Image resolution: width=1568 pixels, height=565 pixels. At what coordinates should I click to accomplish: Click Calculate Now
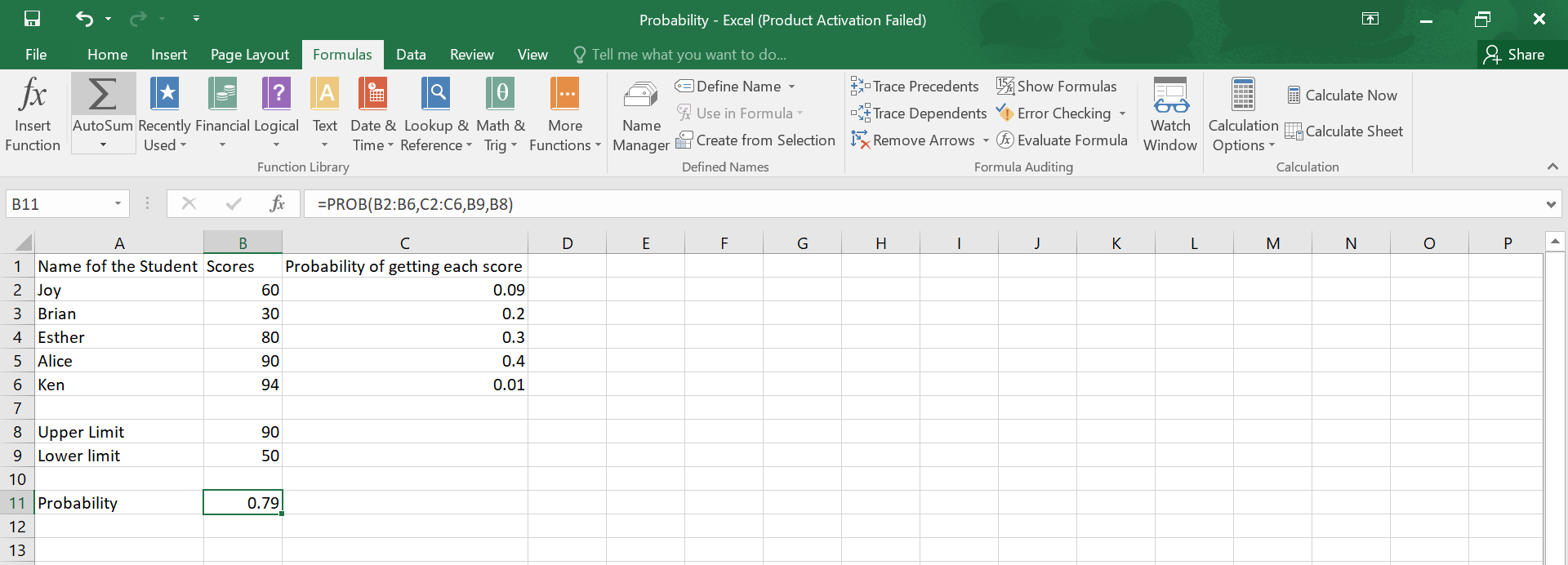tap(1342, 96)
